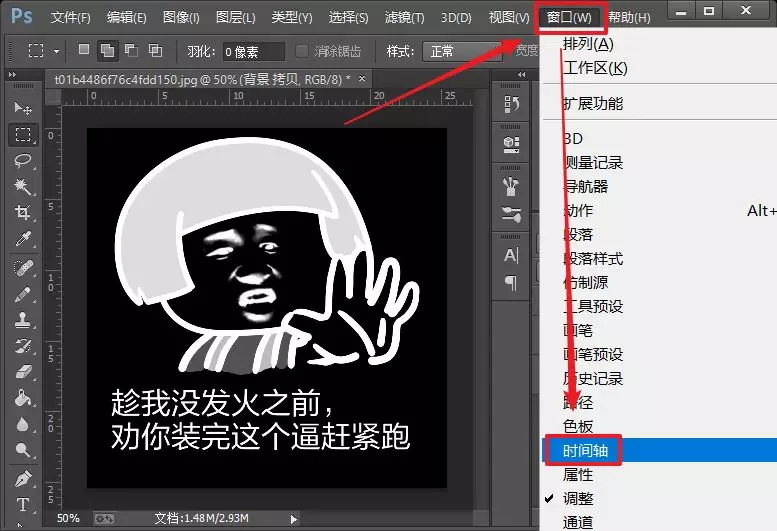
Task: Select the Eyedropper tool
Action: coord(22,239)
